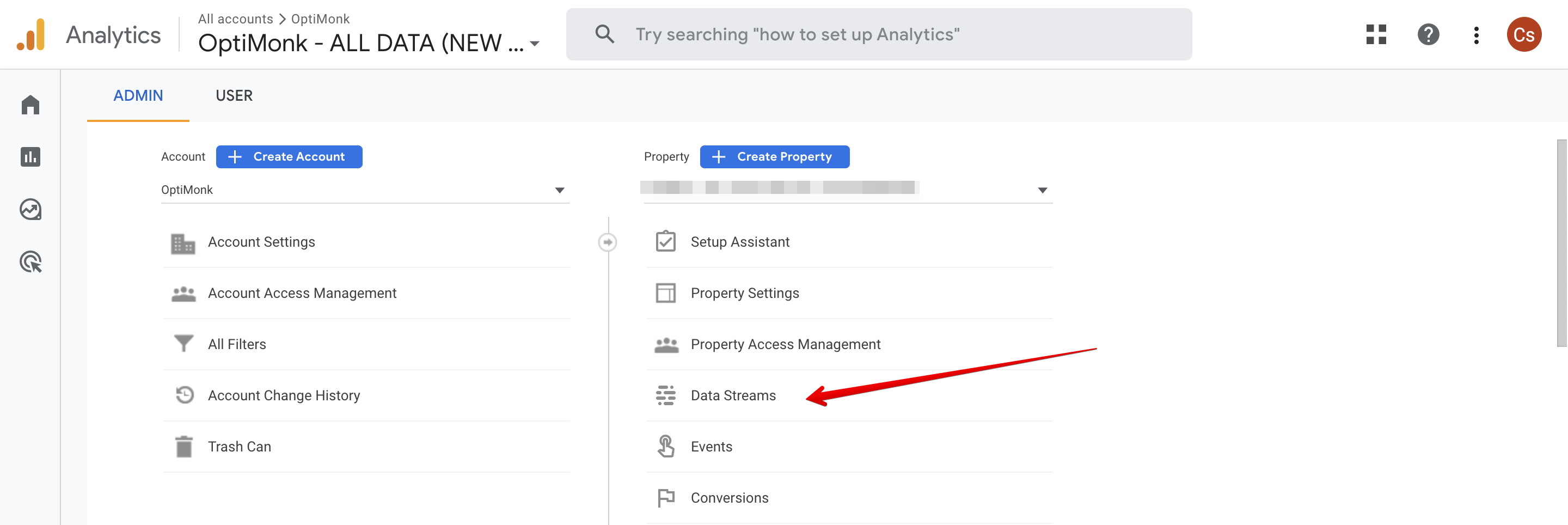This screenshot has width=1568, height=525.
Task: Expand the Property selector dropdown
Action: click(x=848, y=190)
